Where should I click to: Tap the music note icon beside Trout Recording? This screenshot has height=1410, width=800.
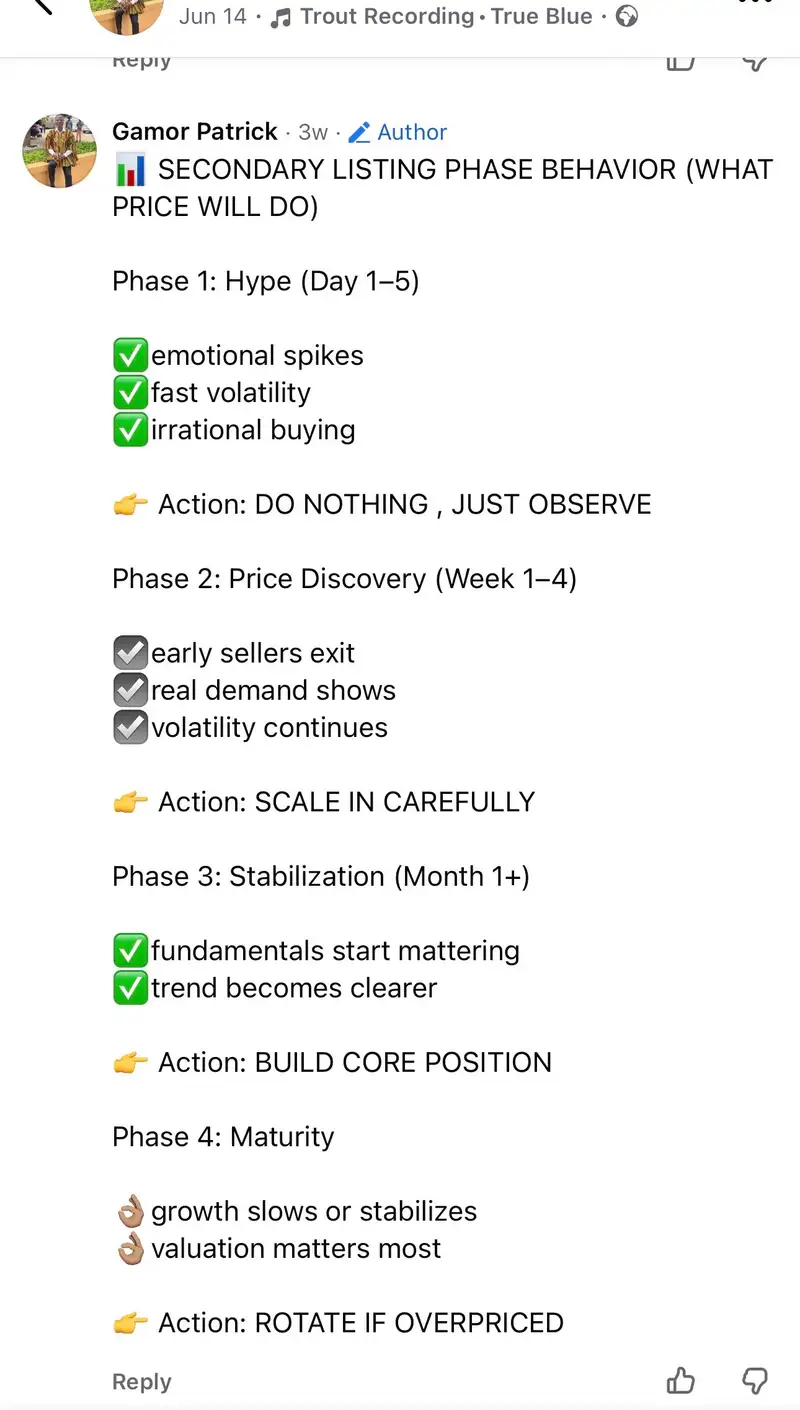point(281,17)
